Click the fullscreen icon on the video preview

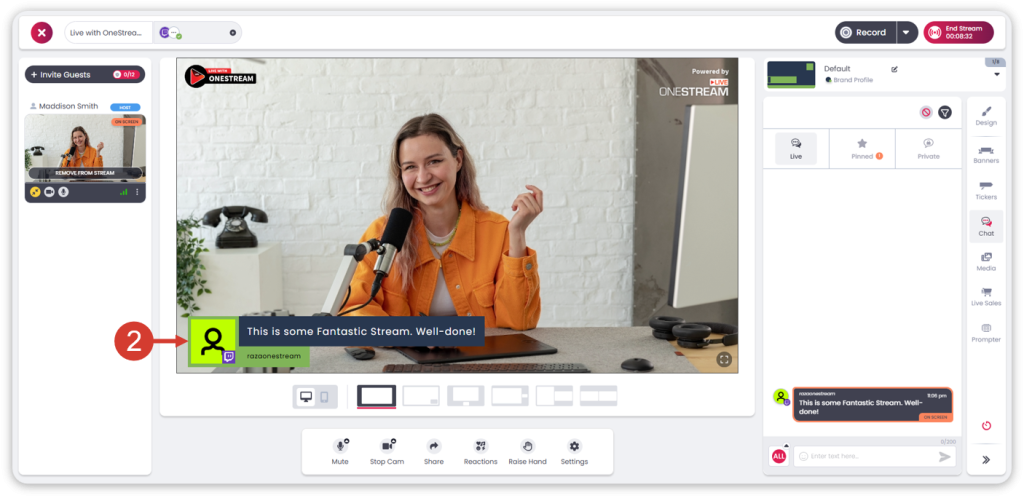pyautogui.click(x=724, y=359)
